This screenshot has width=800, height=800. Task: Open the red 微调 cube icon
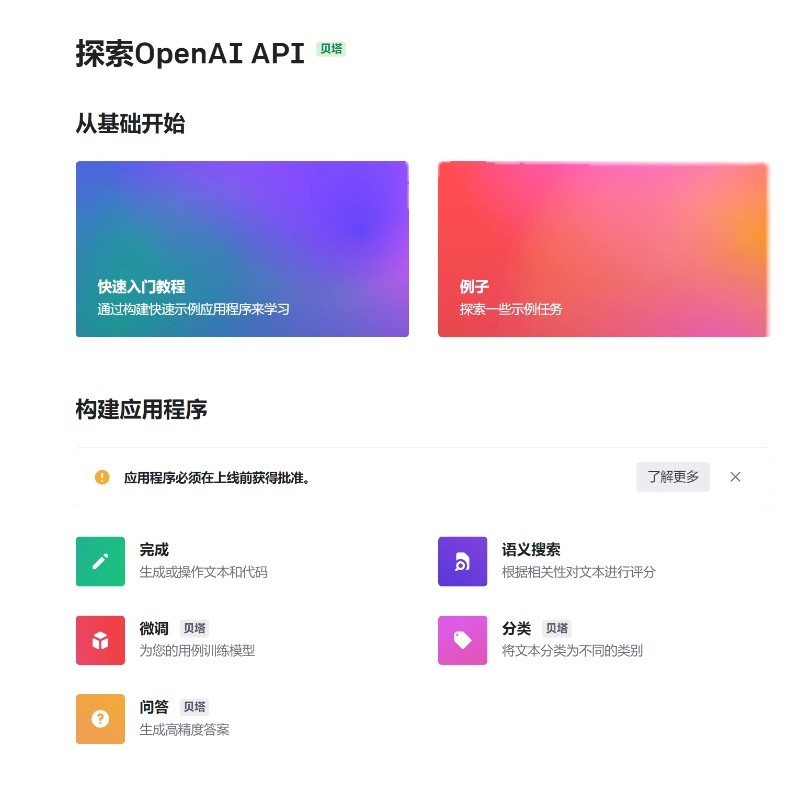coord(100,640)
